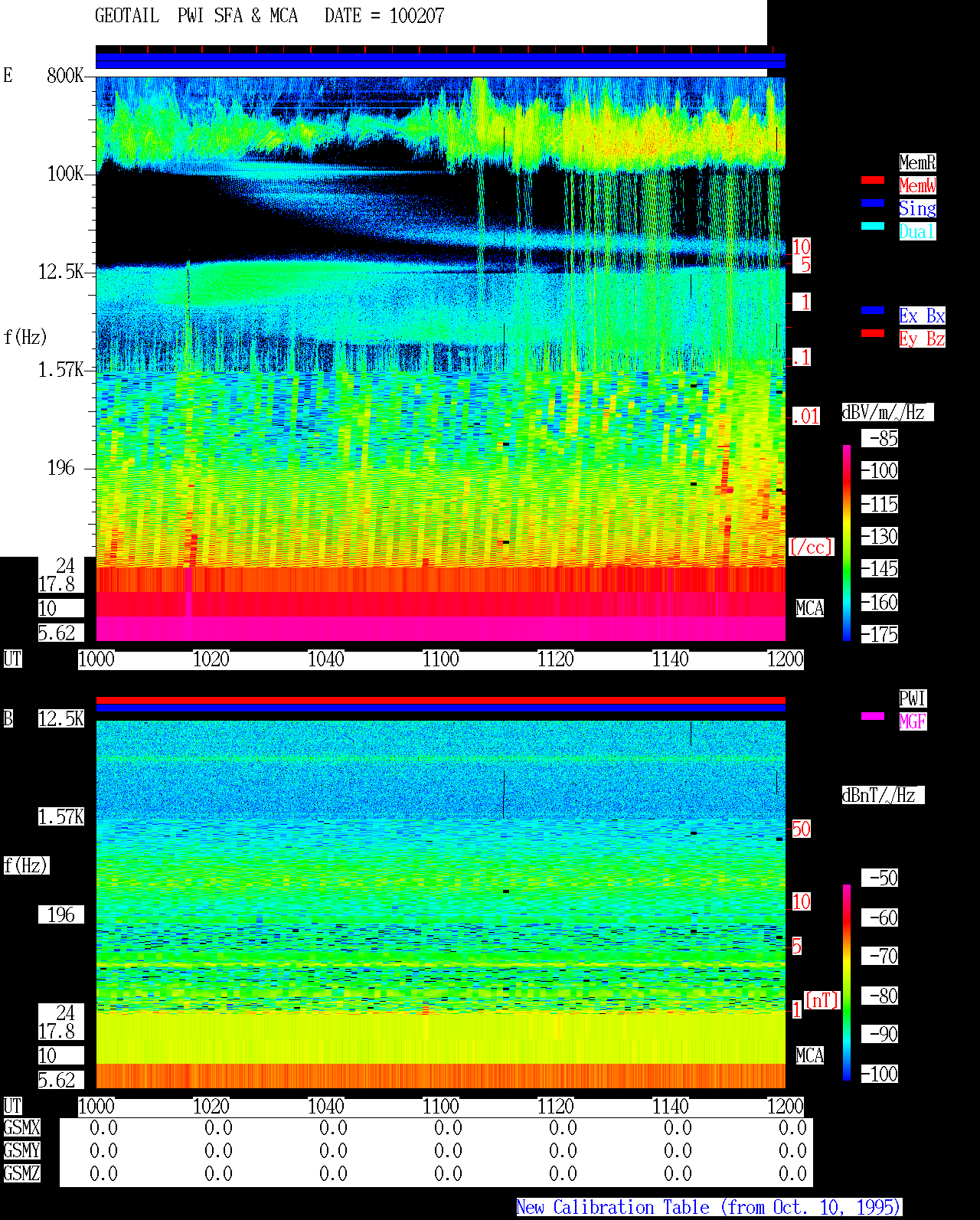The height and width of the screenshot is (1220, 980).
Task: Click the dBV/m/√Hz unit label
Action: (887, 412)
